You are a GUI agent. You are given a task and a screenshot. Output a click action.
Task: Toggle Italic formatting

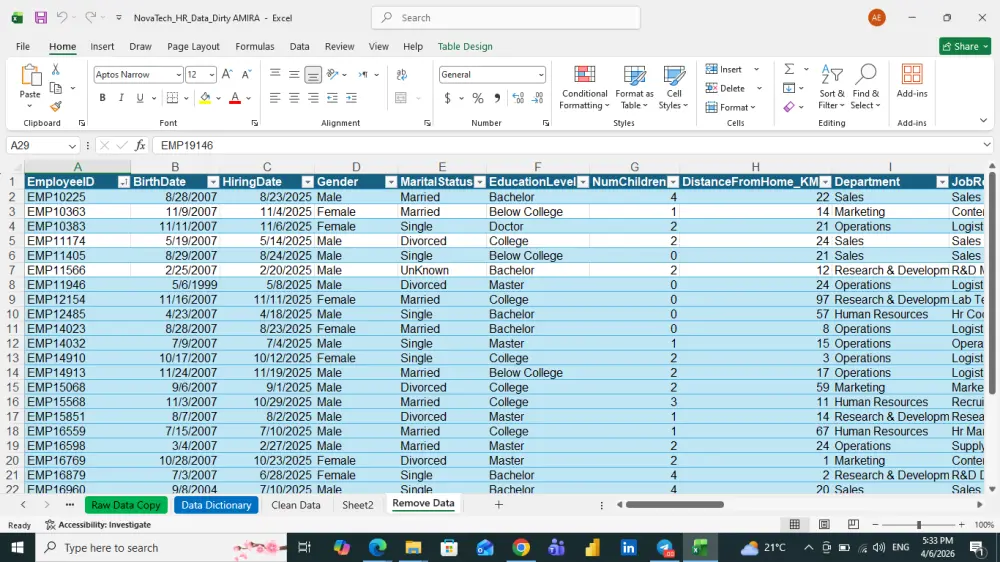121,98
